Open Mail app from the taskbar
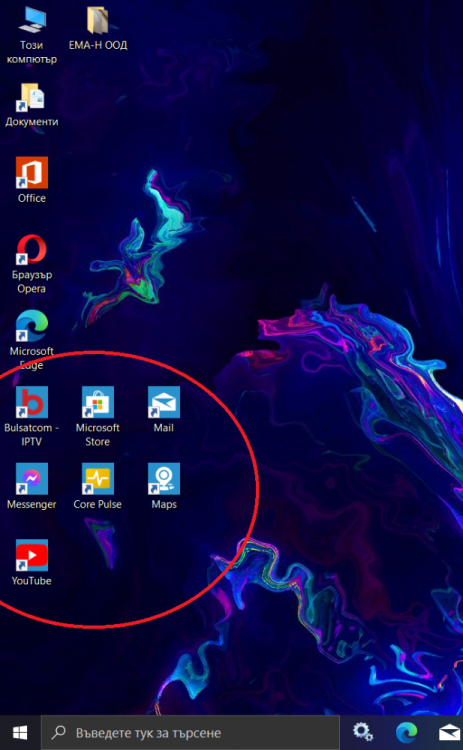Viewport: 463px width, 750px height. click(450, 733)
